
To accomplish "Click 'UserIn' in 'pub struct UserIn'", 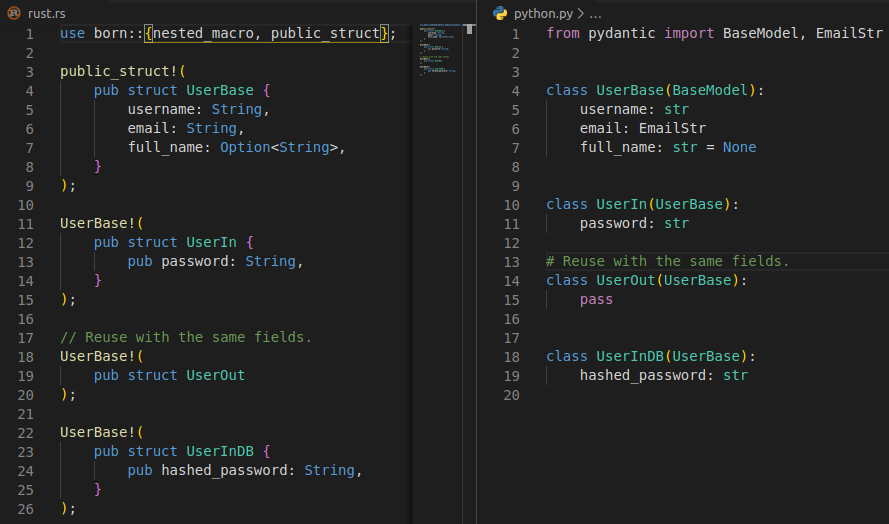I will tap(211, 243).
